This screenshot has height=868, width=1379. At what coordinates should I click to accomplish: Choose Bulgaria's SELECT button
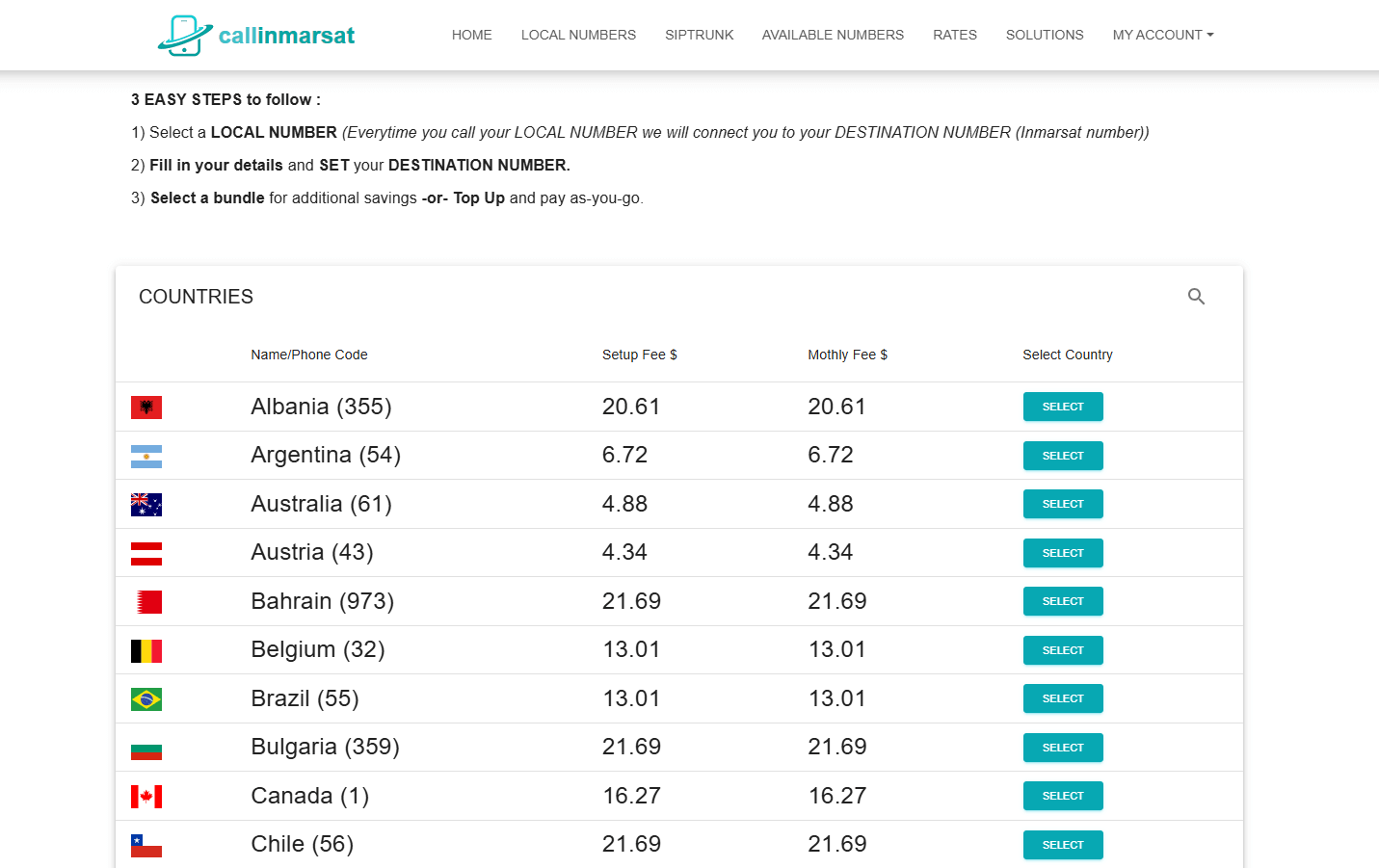click(1063, 748)
